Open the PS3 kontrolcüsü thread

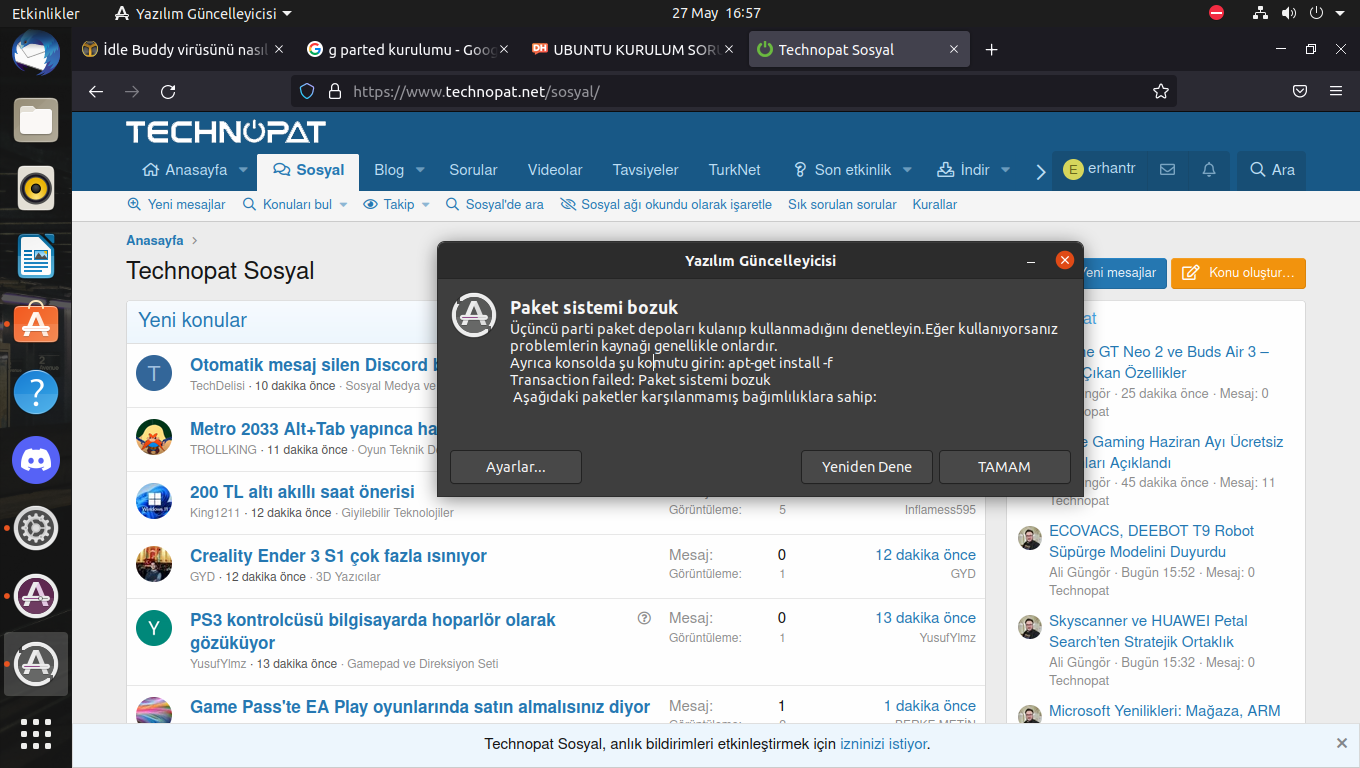(x=373, y=631)
